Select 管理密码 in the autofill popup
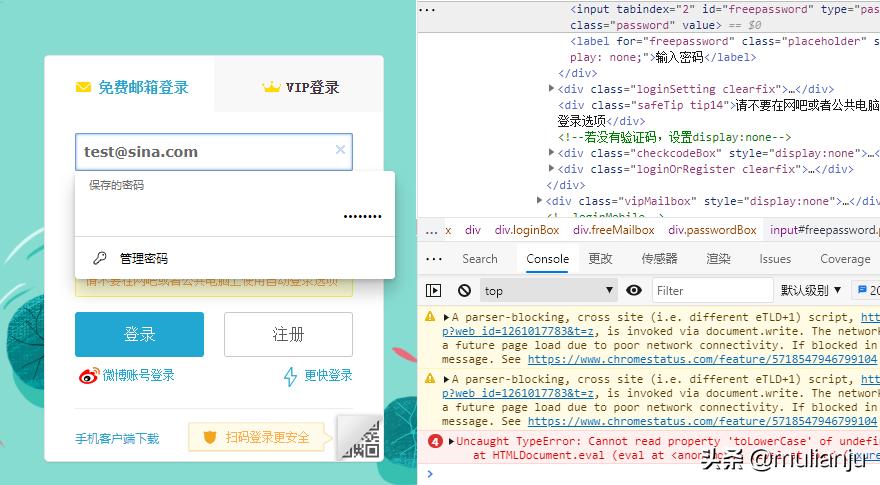Screen dimensions: 880x485 235,258
